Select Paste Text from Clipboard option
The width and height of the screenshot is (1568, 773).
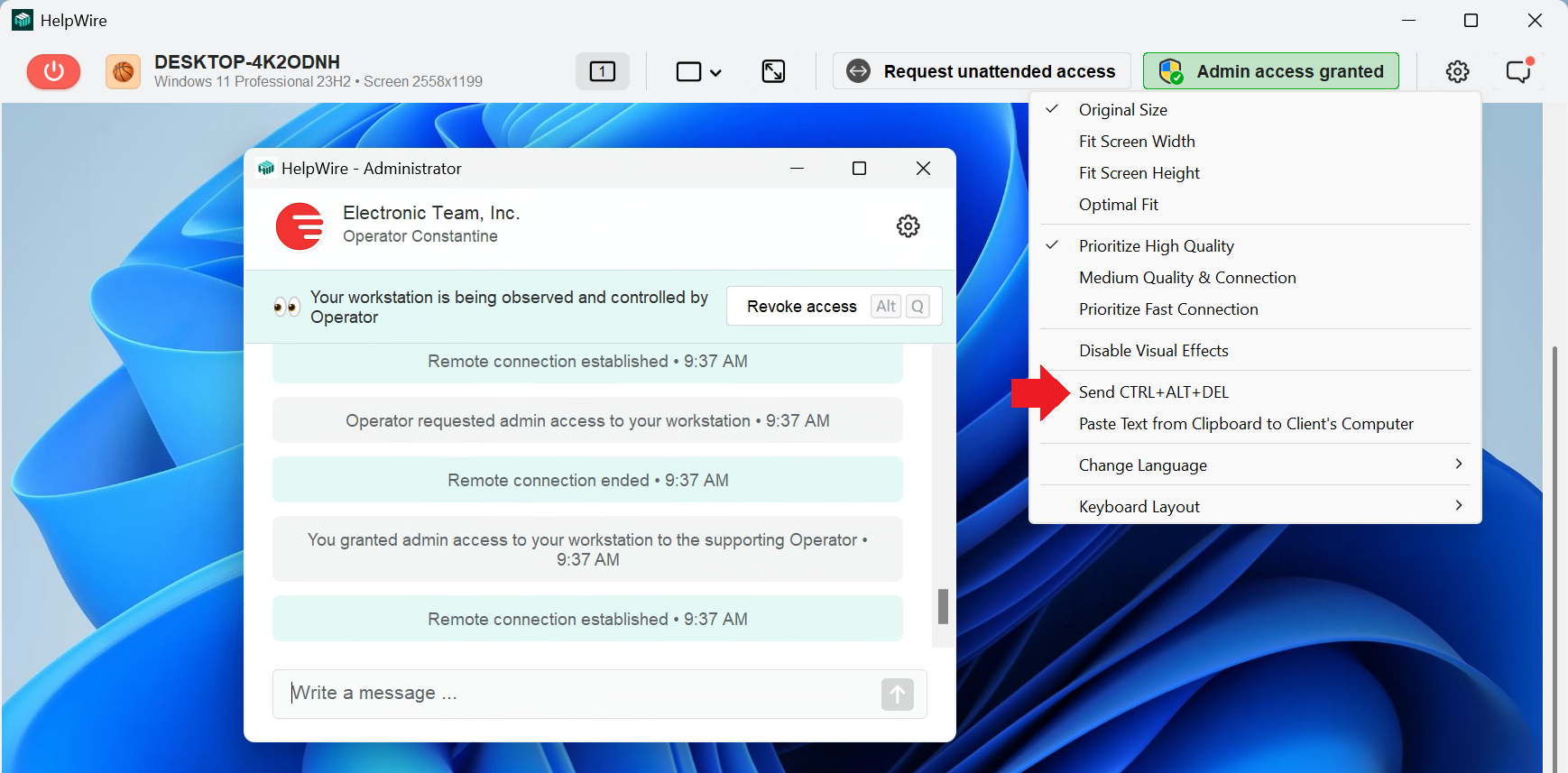click(1245, 424)
